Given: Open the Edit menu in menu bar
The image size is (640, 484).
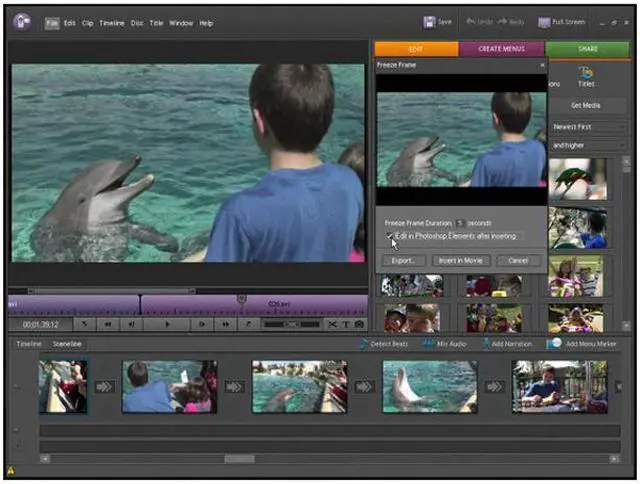Looking at the screenshot, I should [70, 23].
